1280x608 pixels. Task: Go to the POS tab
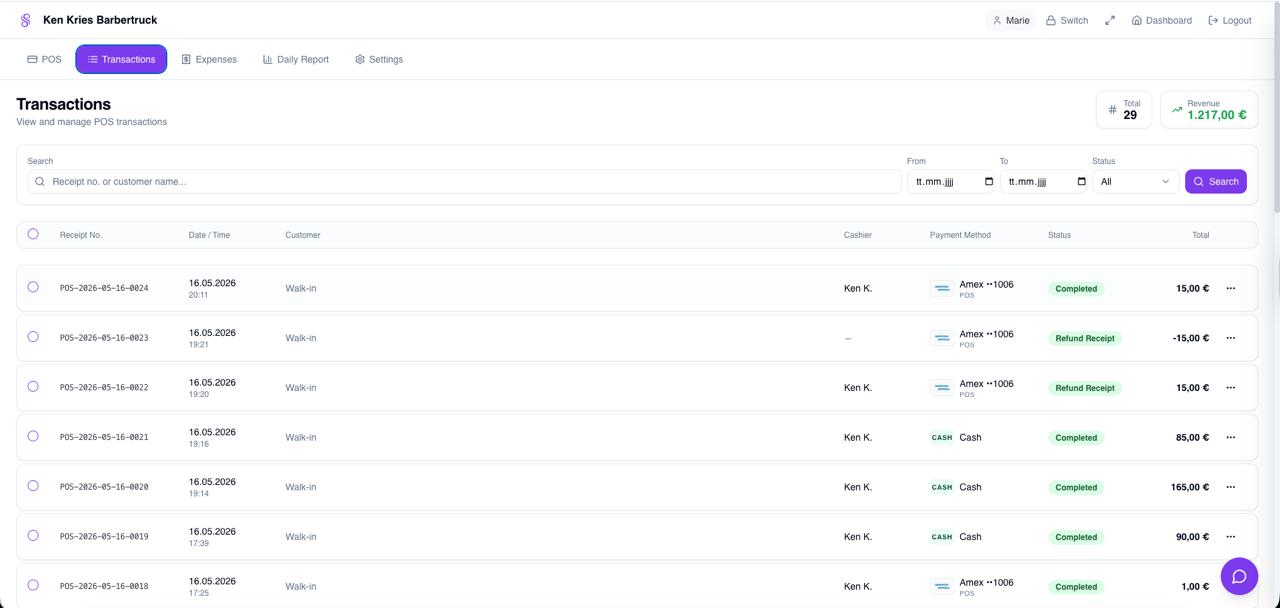pos(44,59)
